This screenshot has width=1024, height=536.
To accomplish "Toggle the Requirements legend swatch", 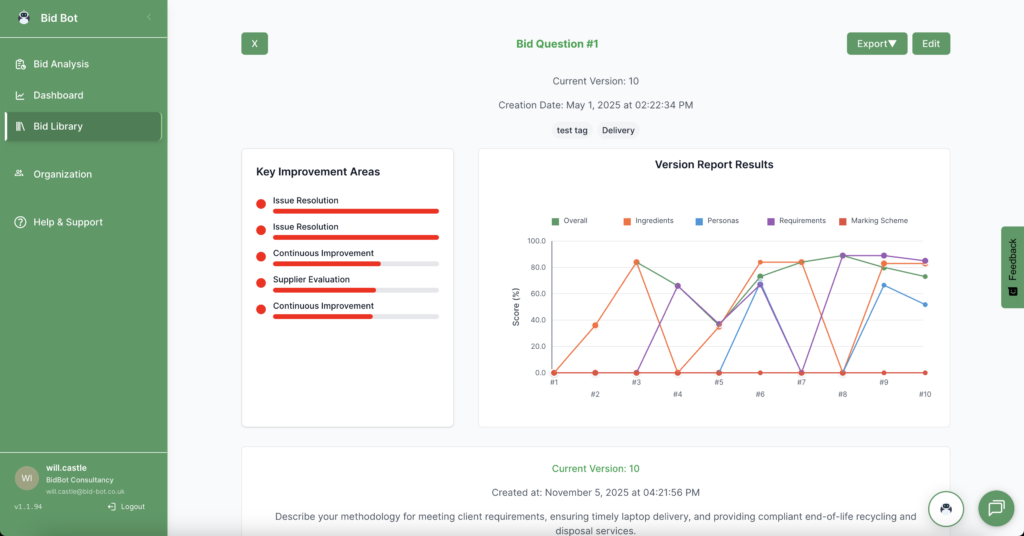I will click(x=771, y=221).
